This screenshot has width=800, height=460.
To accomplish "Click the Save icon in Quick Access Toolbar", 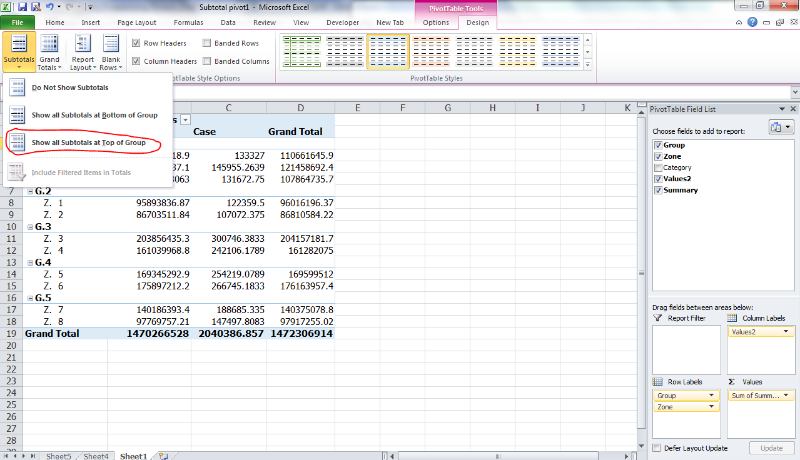I will click(x=23, y=6).
